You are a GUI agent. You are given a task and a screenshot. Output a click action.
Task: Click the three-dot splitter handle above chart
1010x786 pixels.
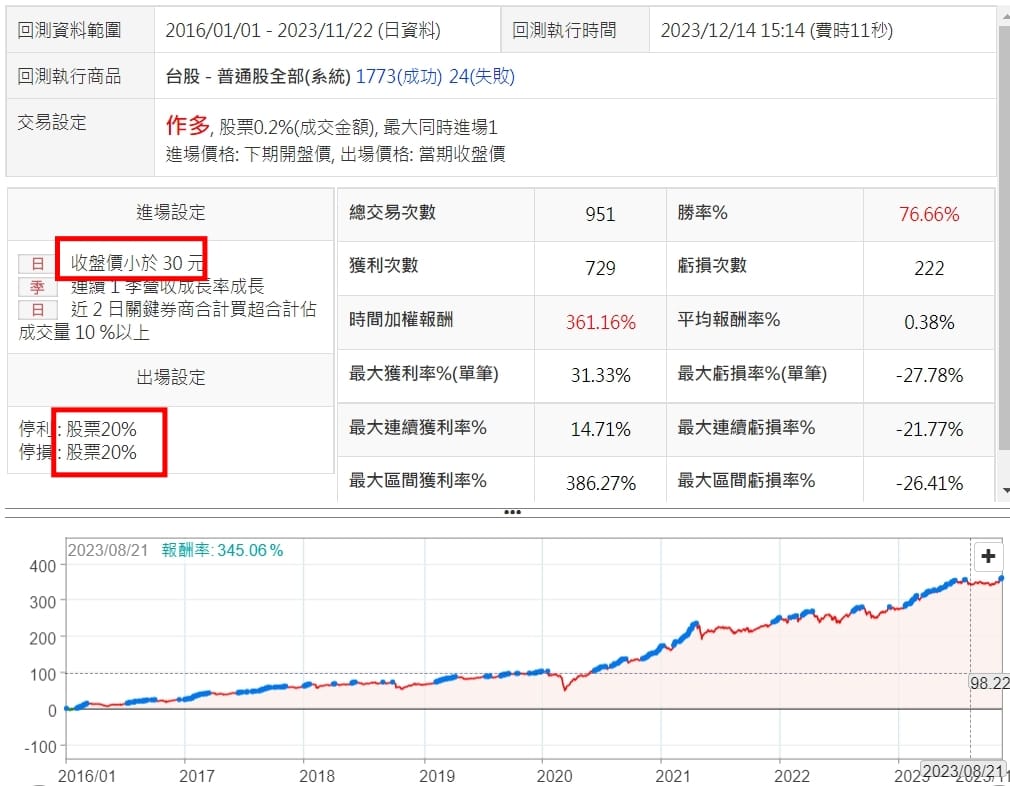[x=512, y=512]
